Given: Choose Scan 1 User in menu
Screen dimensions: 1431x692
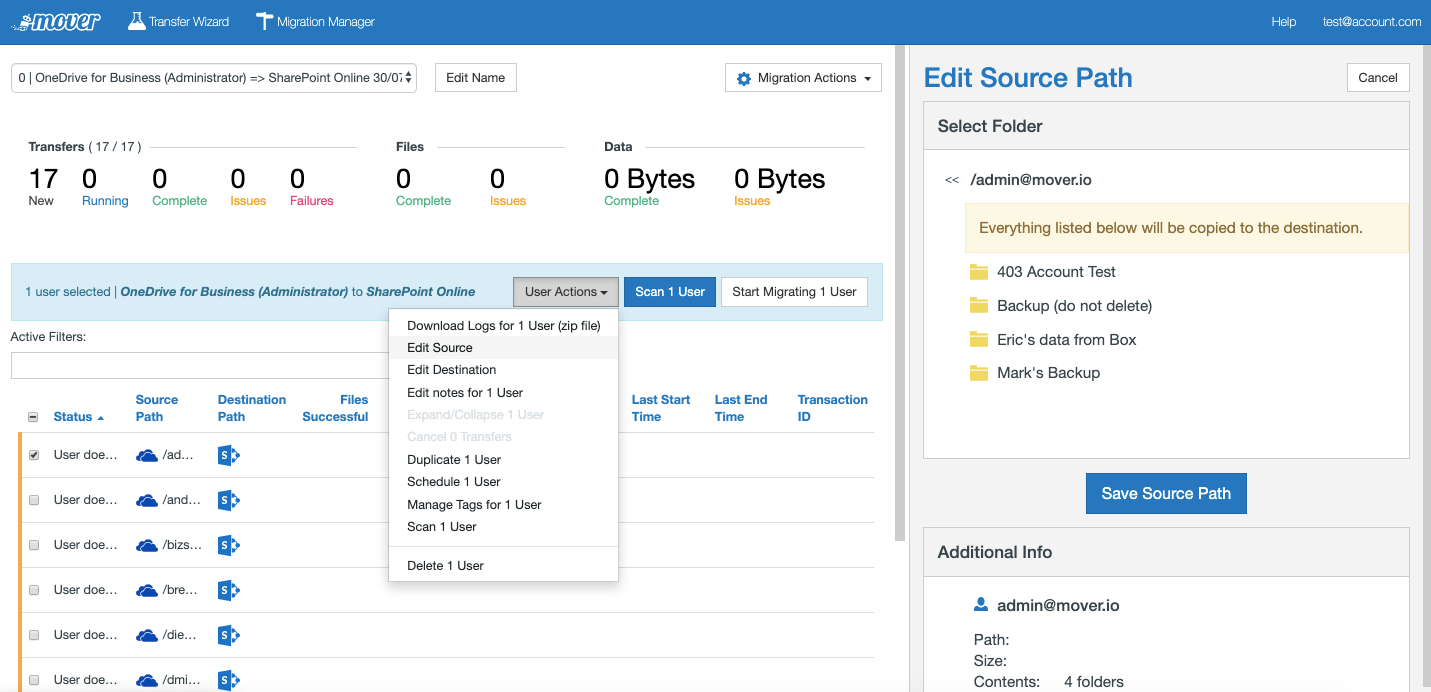Looking at the screenshot, I should coord(503,527).
